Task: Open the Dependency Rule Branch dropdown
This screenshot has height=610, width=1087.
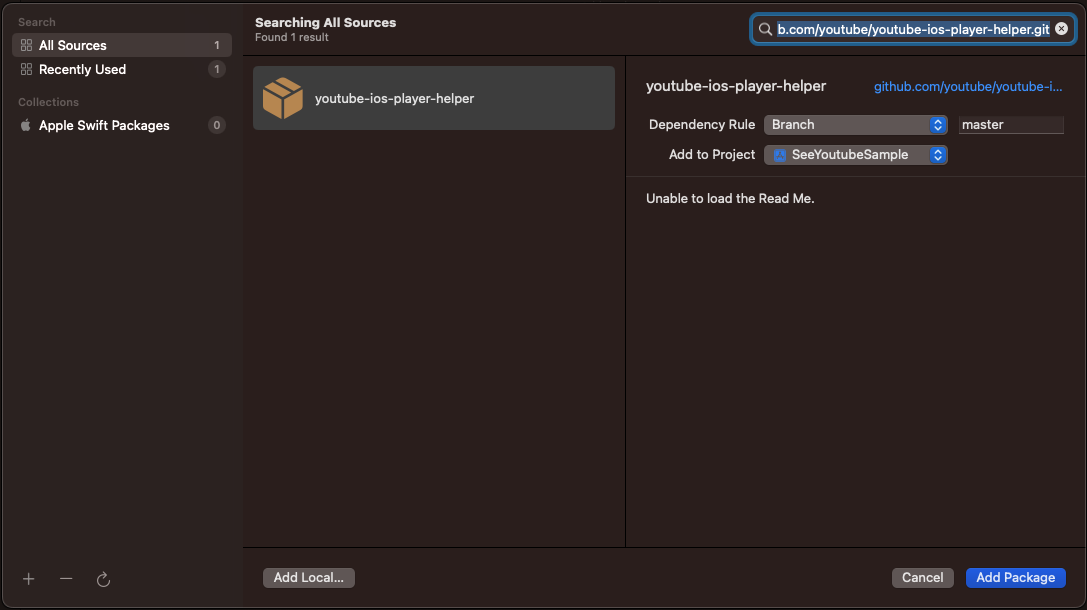Action: point(855,125)
